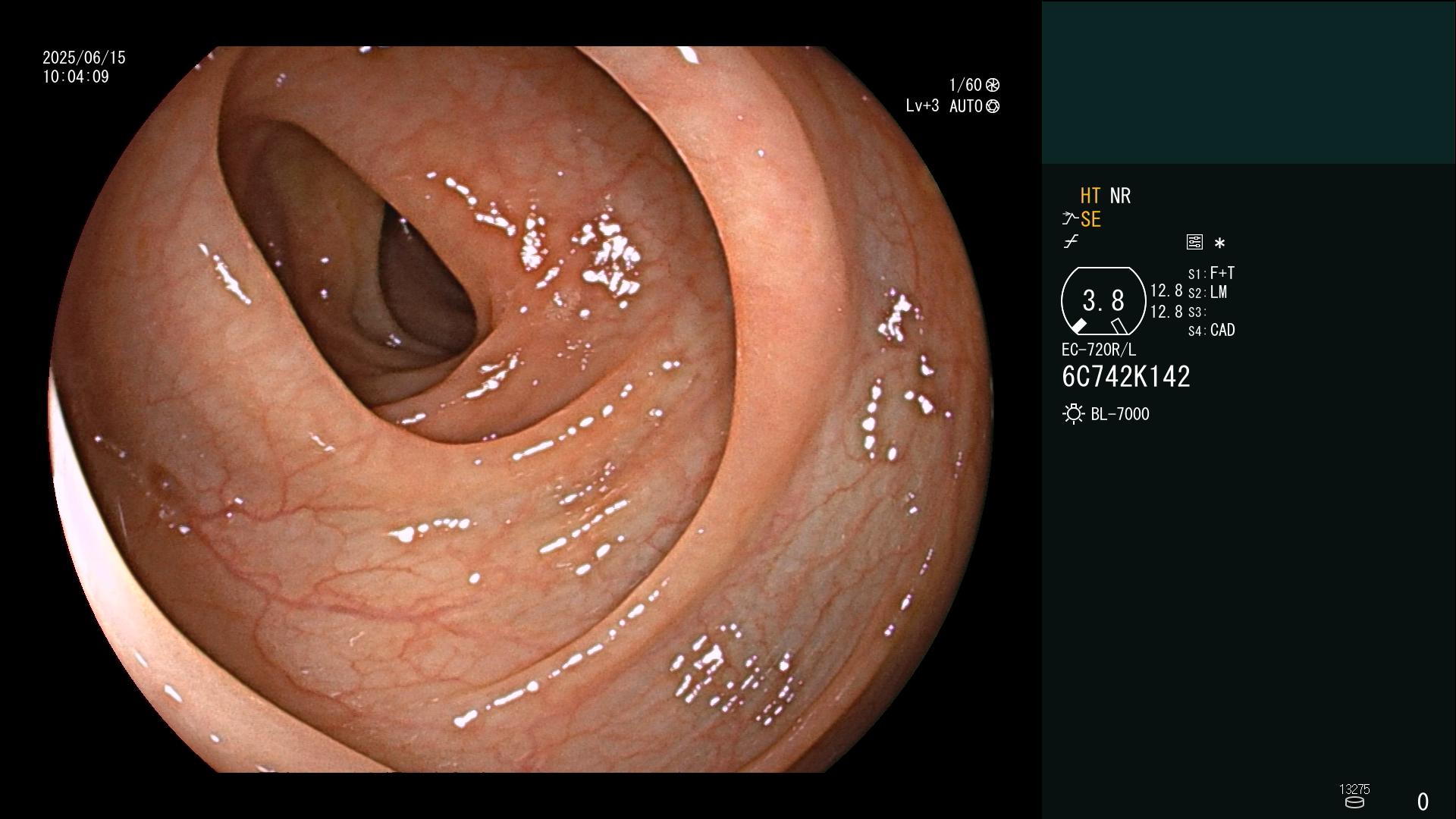Click the date 2025/06/15

[x=84, y=58]
